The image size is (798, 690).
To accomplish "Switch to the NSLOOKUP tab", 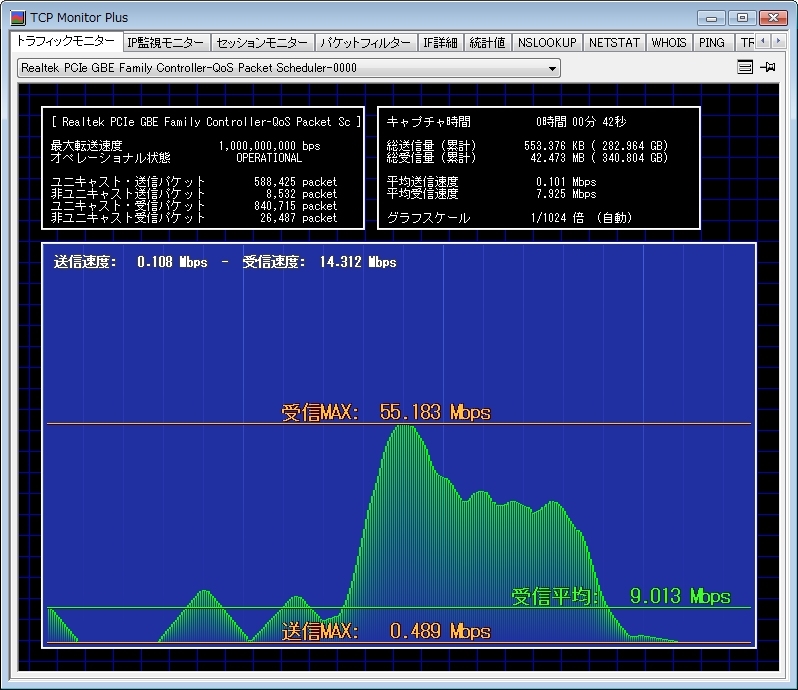I will pos(548,43).
